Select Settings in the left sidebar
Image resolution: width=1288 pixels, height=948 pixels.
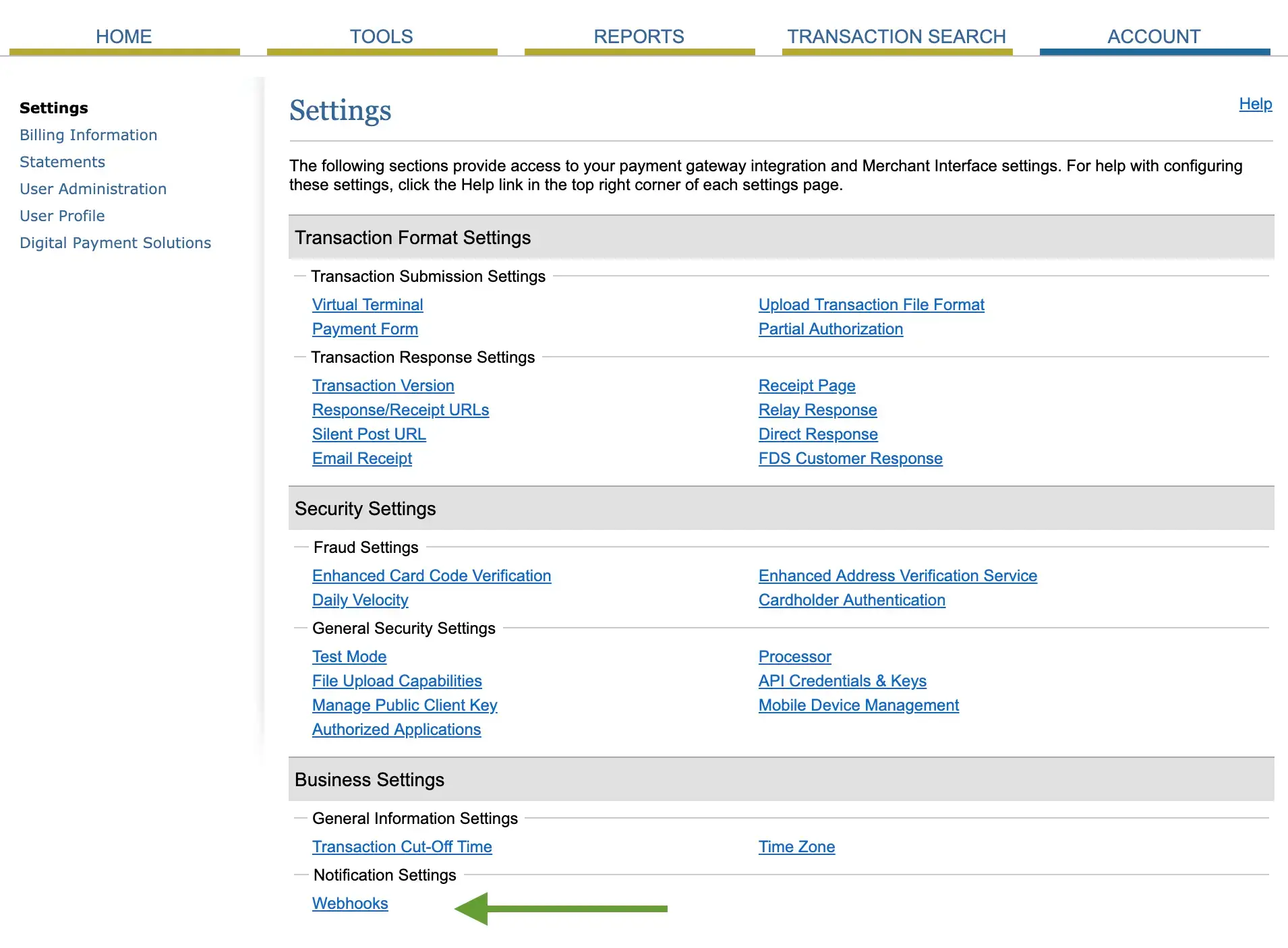pos(54,108)
